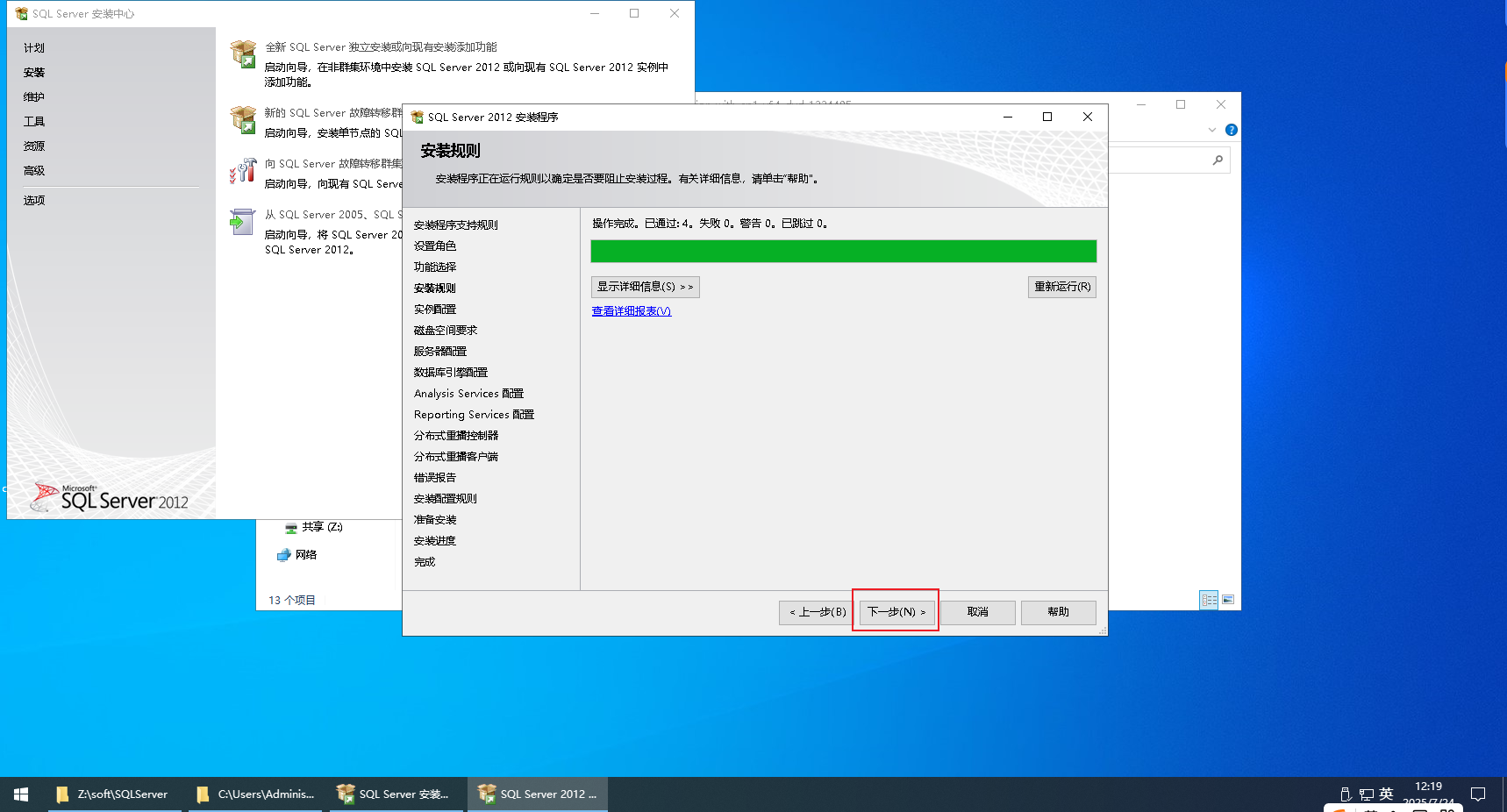
Task: Click the ready to install step (准备安装)
Action: tap(435, 520)
